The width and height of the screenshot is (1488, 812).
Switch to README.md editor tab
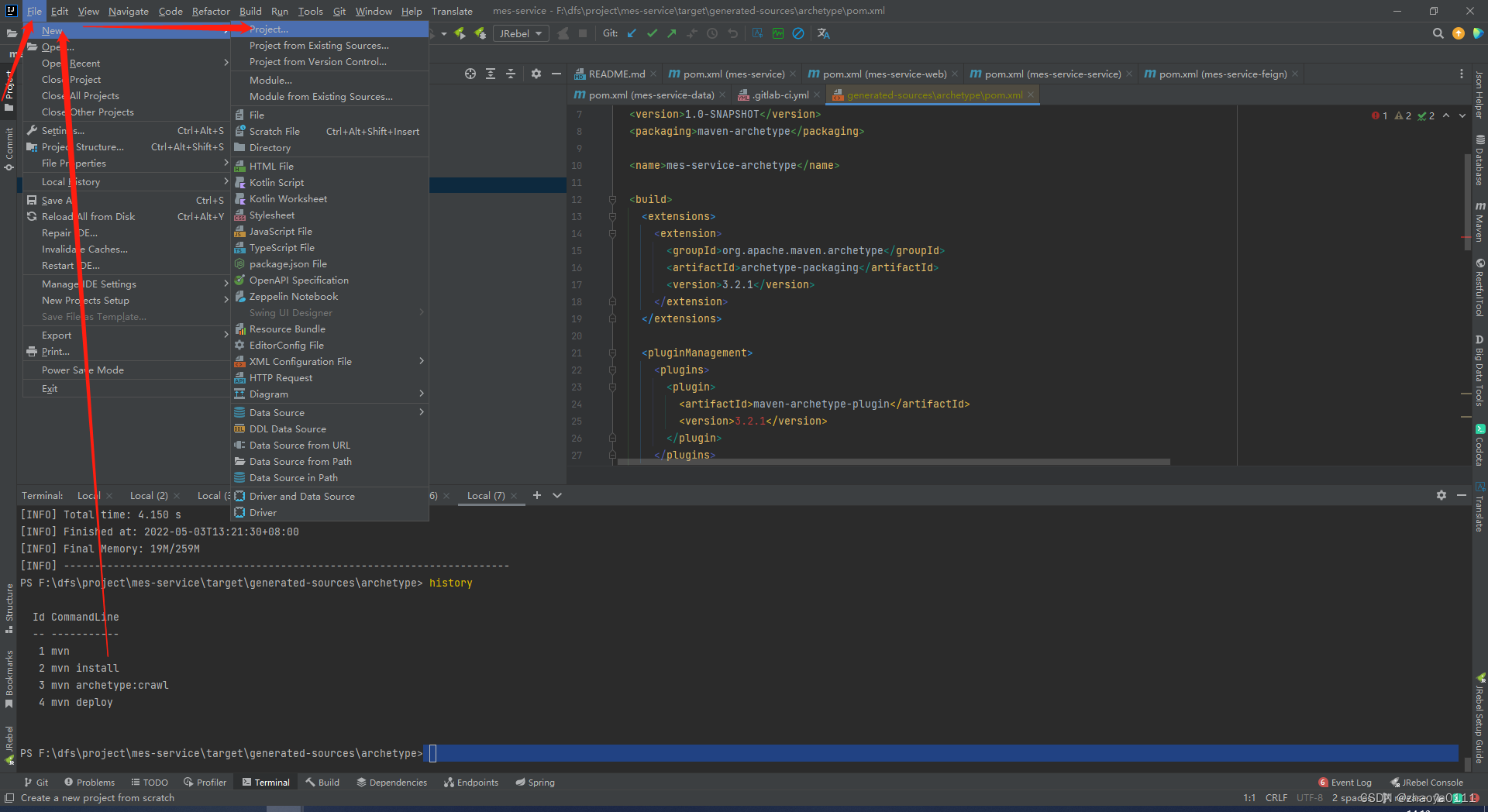[616, 74]
